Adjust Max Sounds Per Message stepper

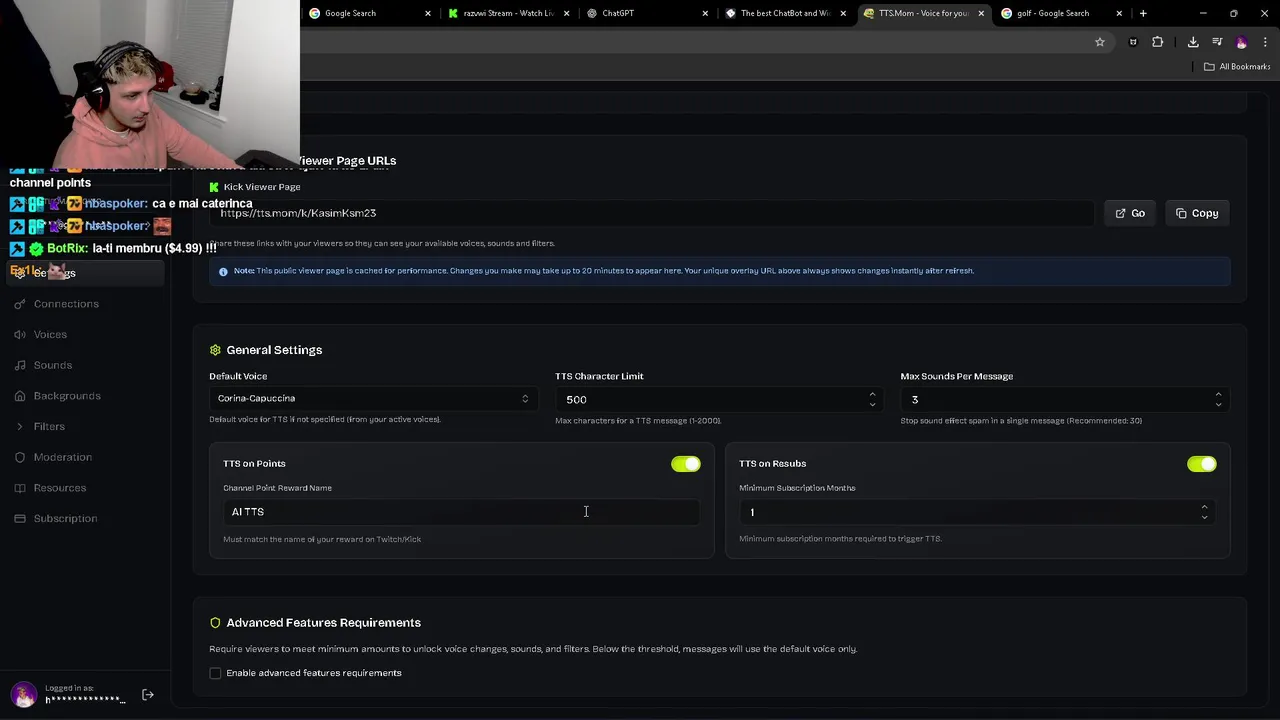click(1218, 399)
